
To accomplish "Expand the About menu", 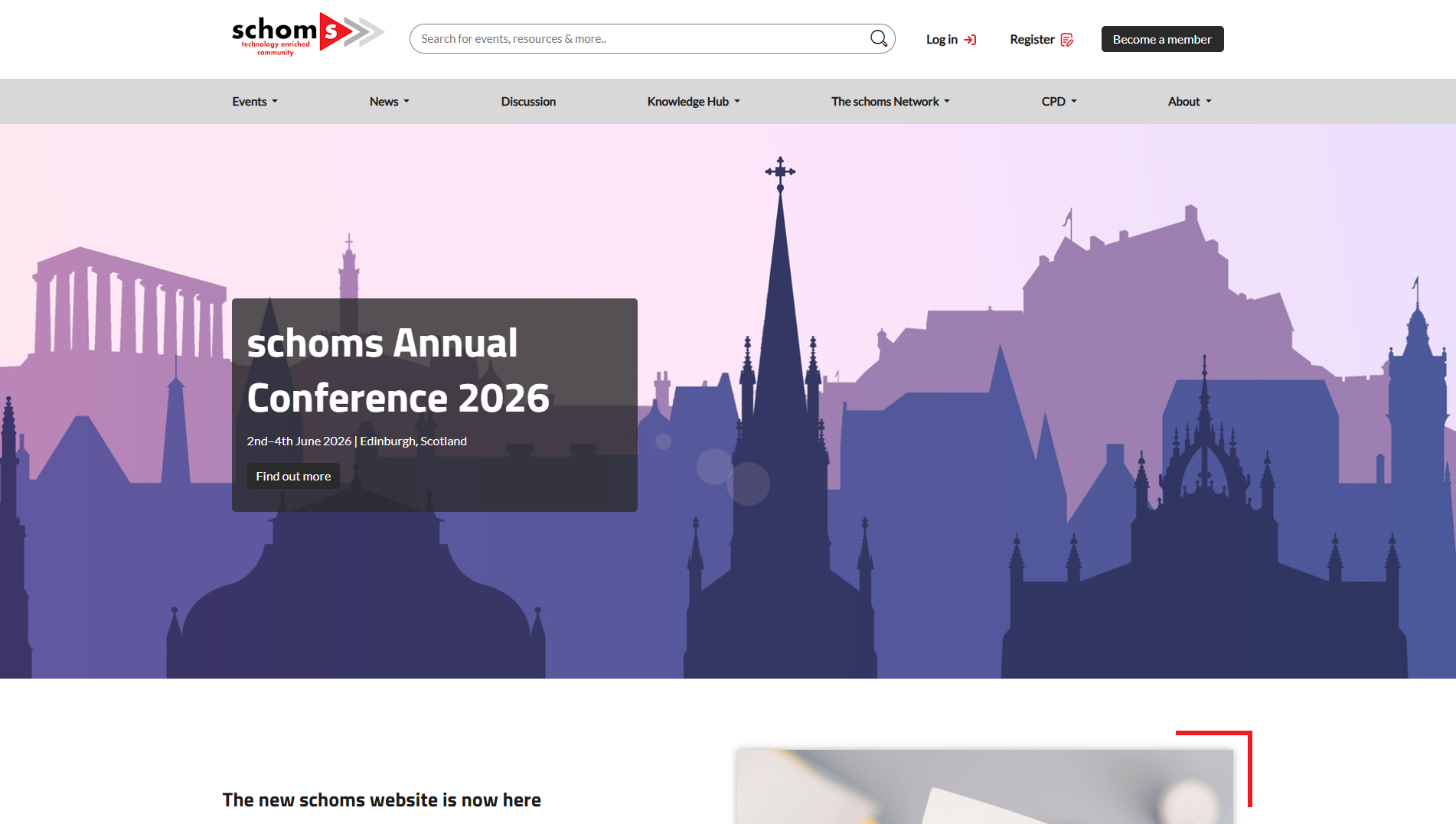I will tap(1189, 102).
